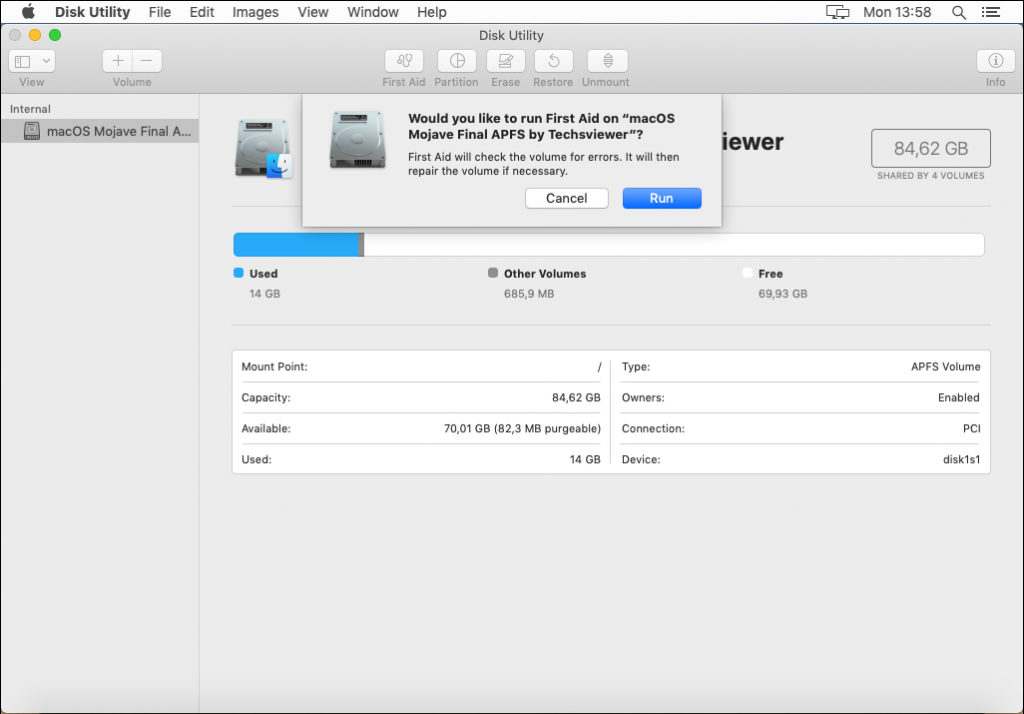Open the Info toolbar button
Viewport: 1024px width, 714px height.
[x=995, y=61]
